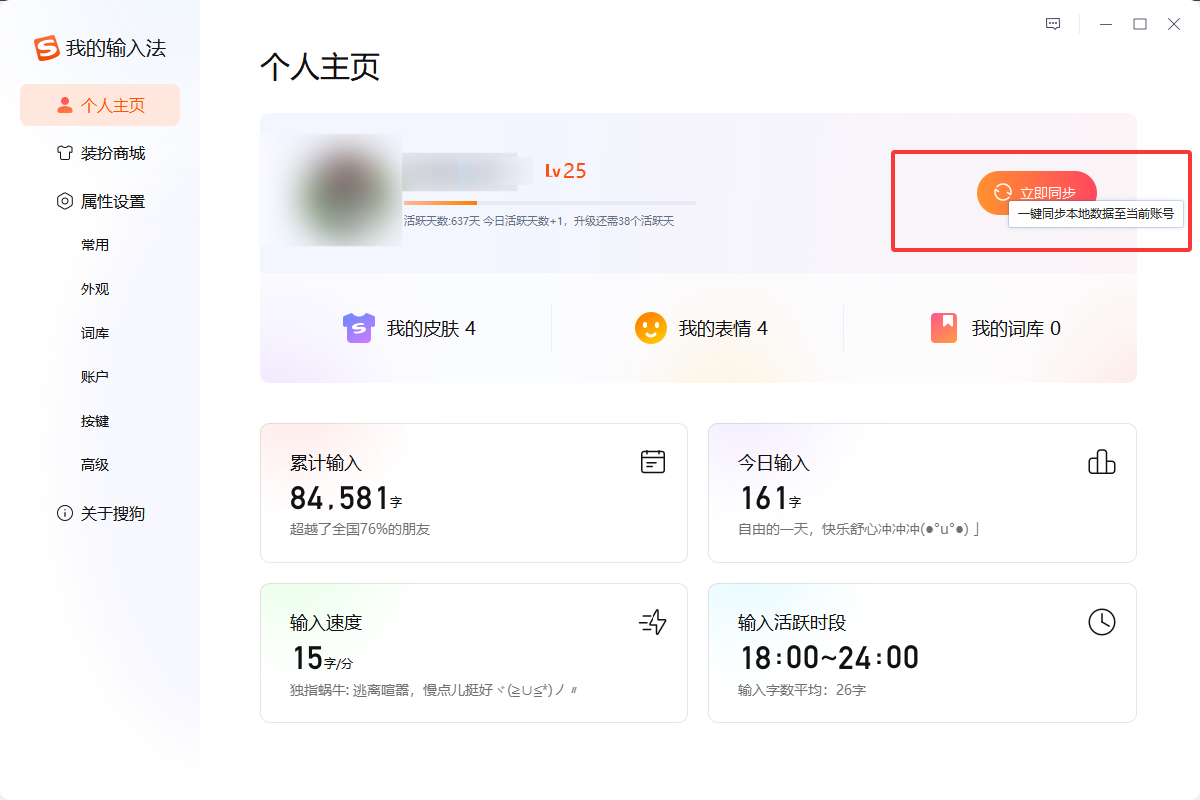This screenshot has width=1200, height=800.
Task: Click the clock icon on 输入活跃时段 card
Action: 1102,622
